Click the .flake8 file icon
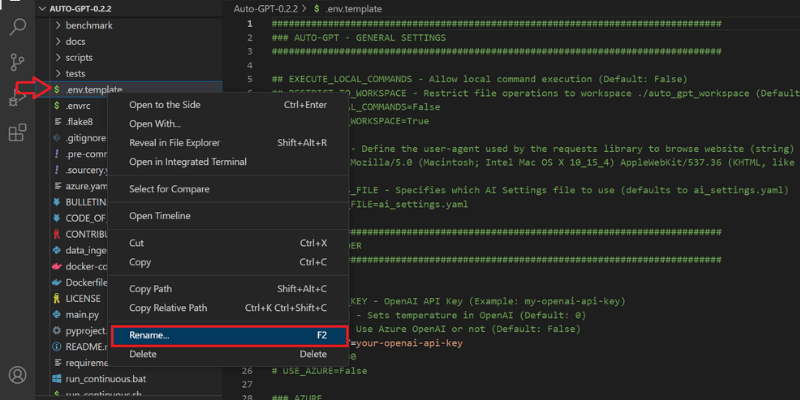The height and width of the screenshot is (400, 800). tap(57, 122)
